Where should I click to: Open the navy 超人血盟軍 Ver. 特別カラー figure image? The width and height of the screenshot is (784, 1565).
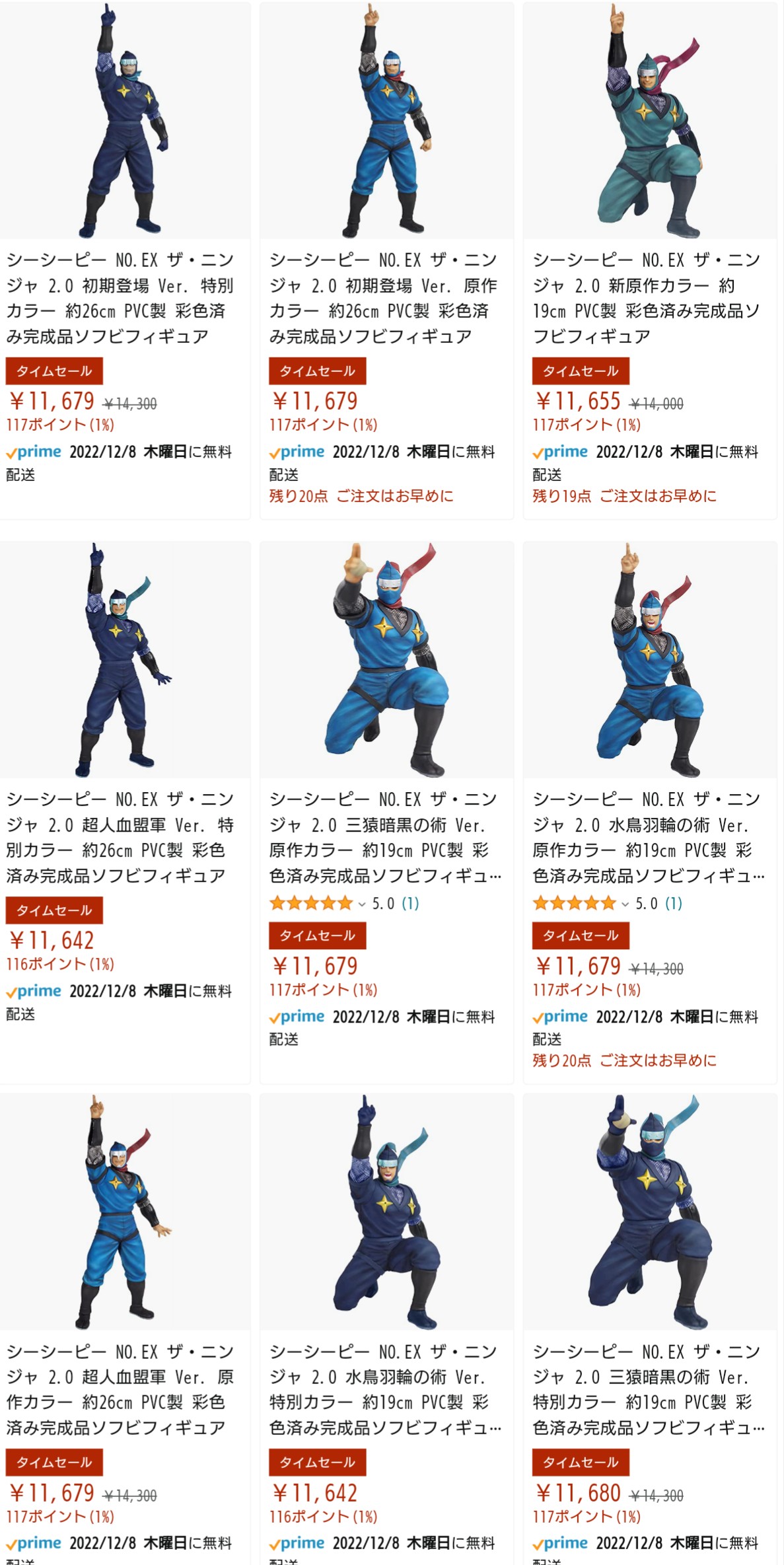click(125, 659)
